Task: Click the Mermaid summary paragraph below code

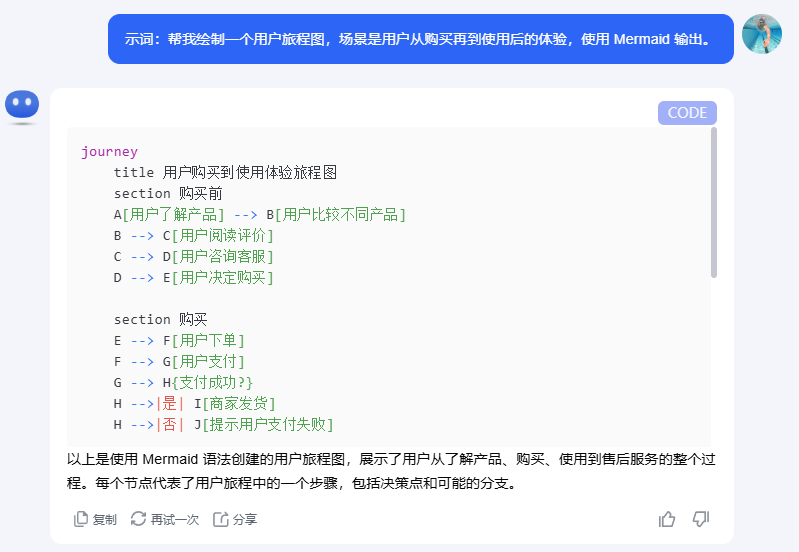Action: 390,471
